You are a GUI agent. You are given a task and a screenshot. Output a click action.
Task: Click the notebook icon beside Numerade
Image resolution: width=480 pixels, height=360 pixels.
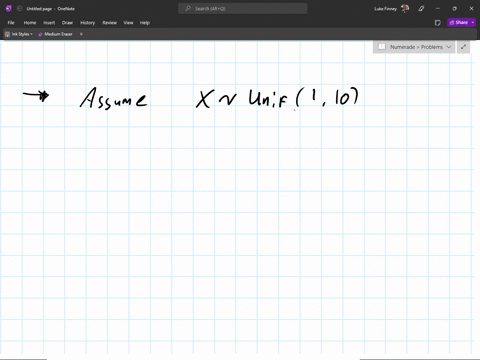point(382,47)
